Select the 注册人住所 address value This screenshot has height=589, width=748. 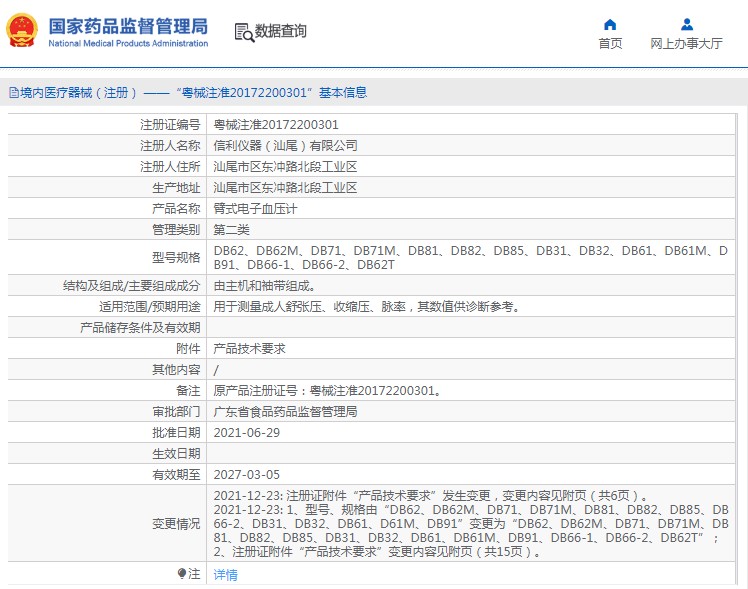tap(285, 166)
